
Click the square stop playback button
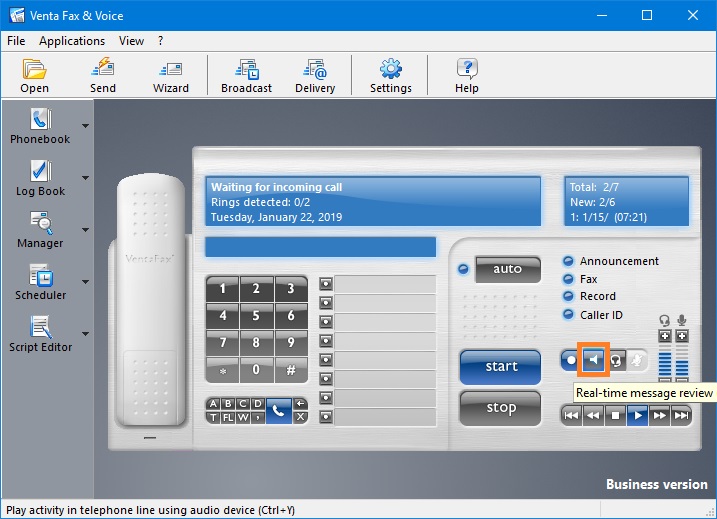point(615,415)
